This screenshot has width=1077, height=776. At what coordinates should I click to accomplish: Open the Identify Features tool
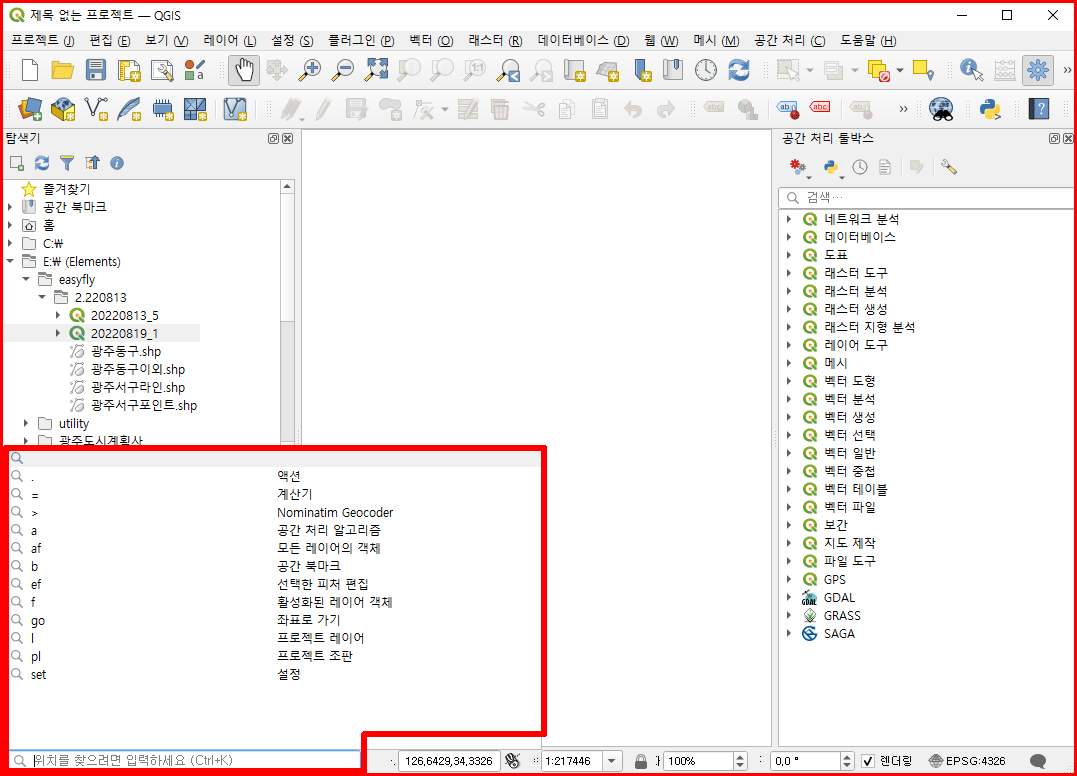971,70
